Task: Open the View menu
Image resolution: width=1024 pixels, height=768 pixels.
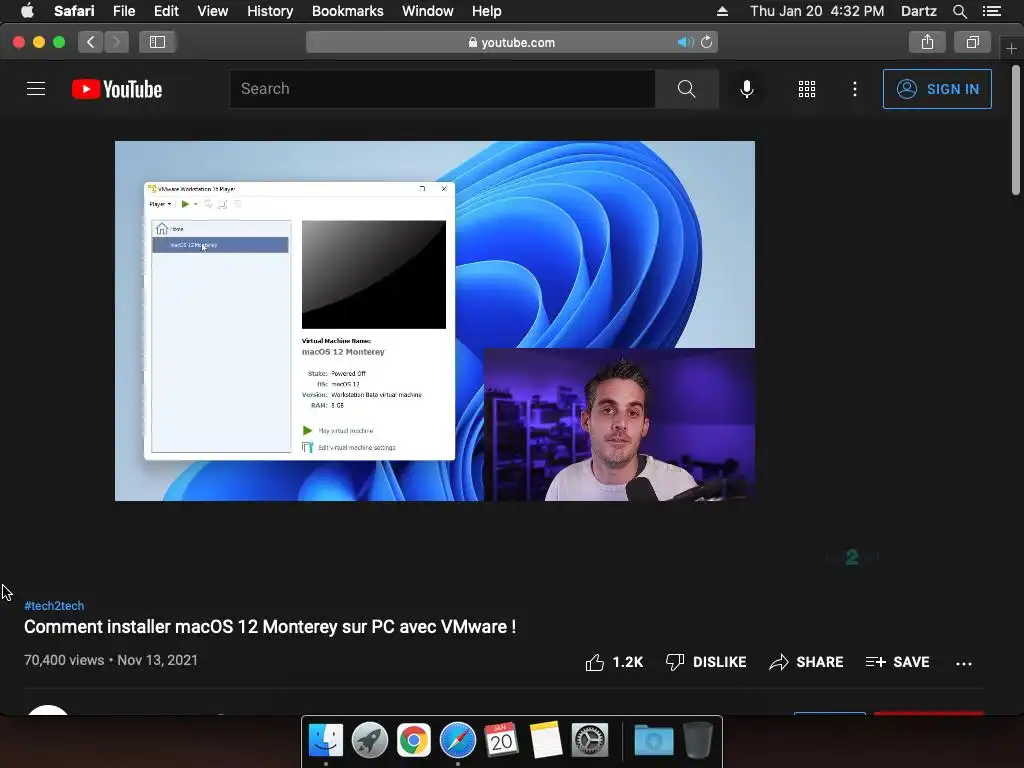Action: point(213,11)
